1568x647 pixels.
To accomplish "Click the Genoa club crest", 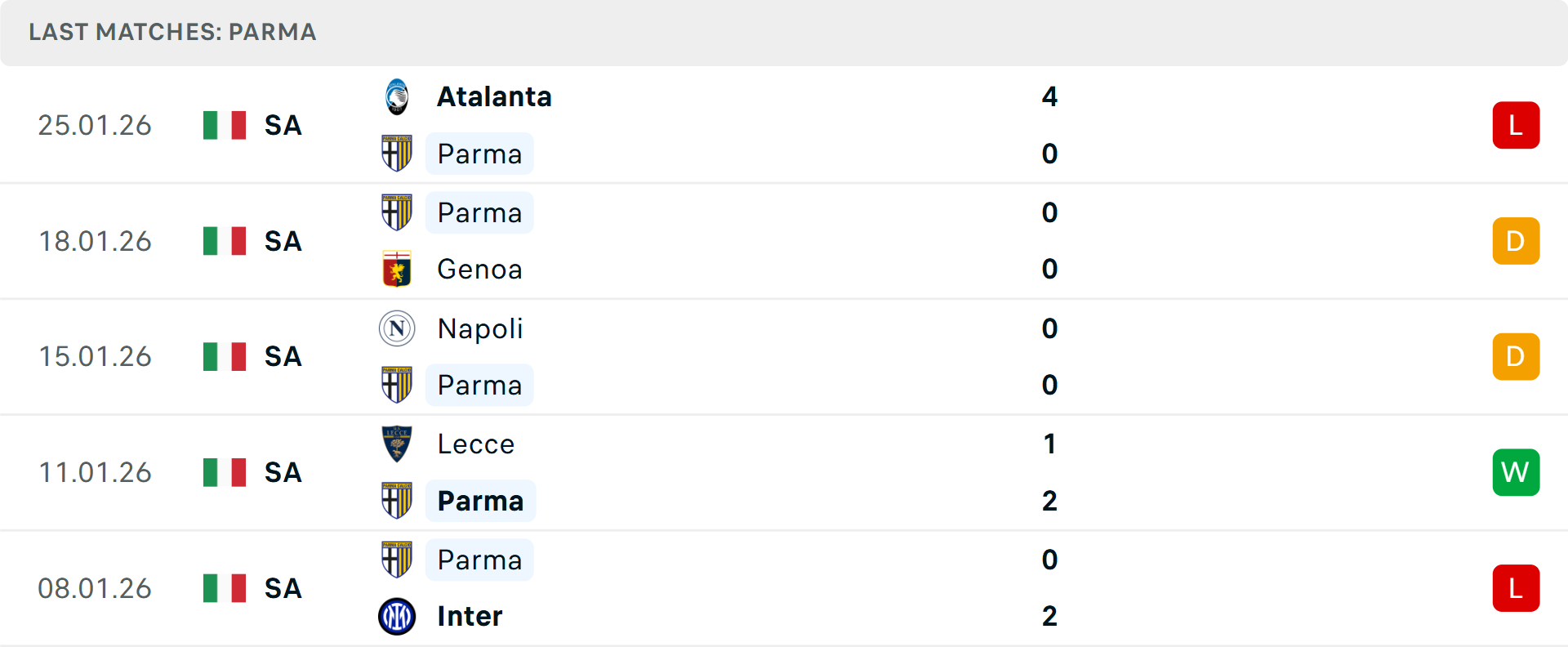I will click(x=397, y=269).
